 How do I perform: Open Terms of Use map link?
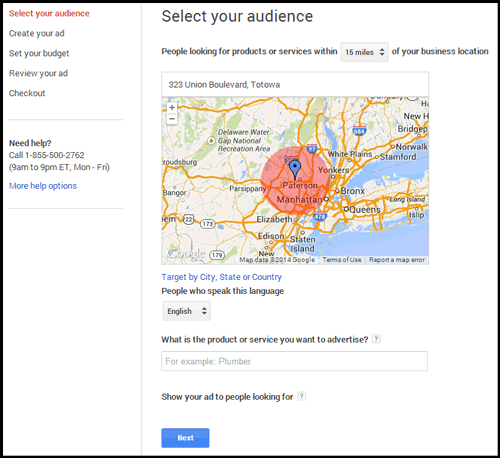point(342,260)
